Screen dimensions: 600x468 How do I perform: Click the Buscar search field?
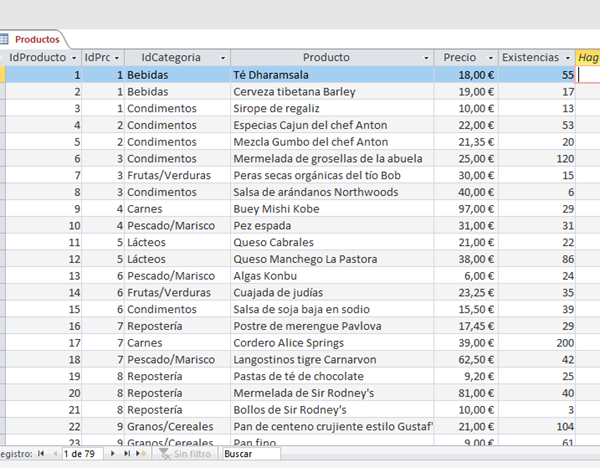pos(251,454)
